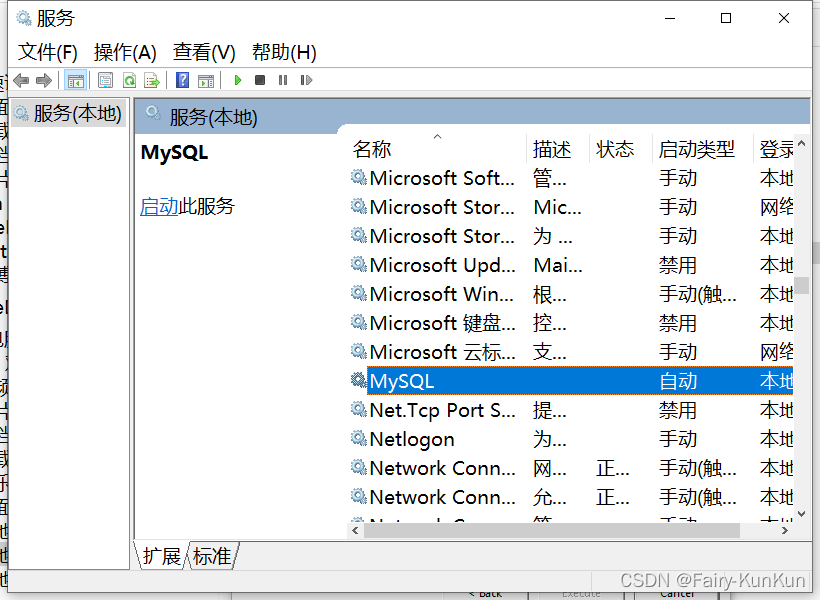Select the Microsoft 键盘... service row

pos(571,323)
